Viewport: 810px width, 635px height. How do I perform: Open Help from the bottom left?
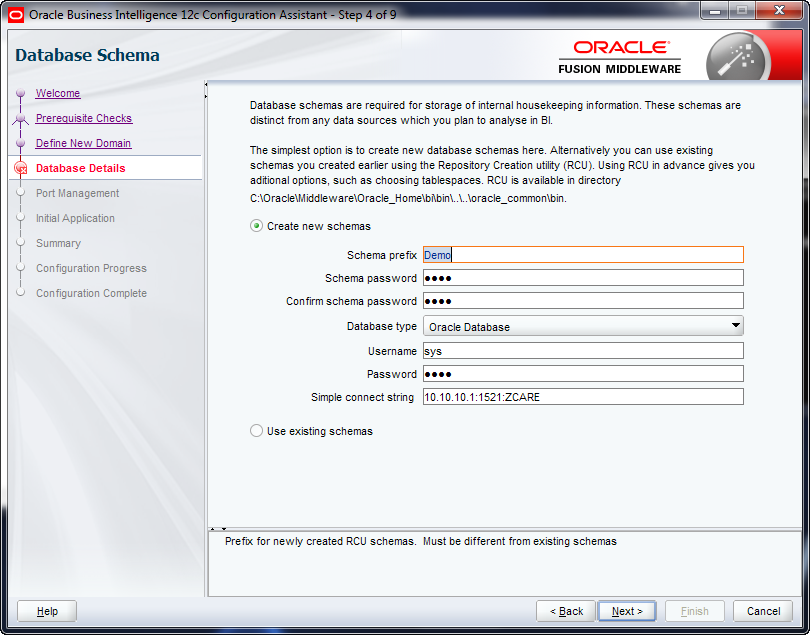click(46, 610)
